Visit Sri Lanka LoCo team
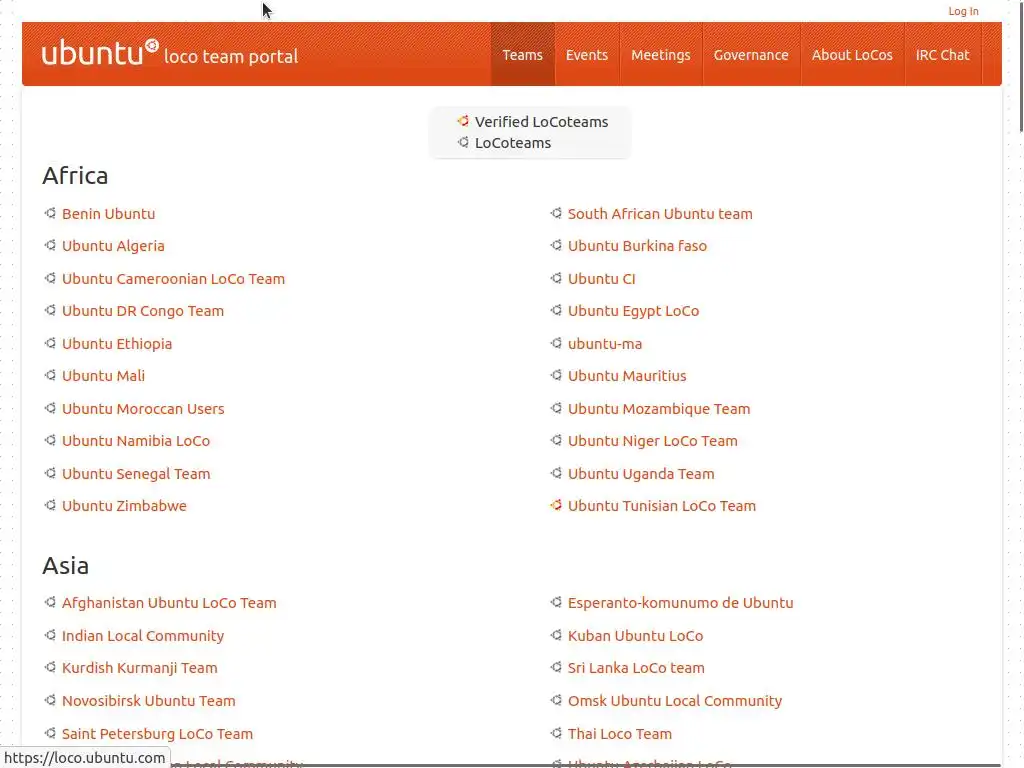 (636, 667)
